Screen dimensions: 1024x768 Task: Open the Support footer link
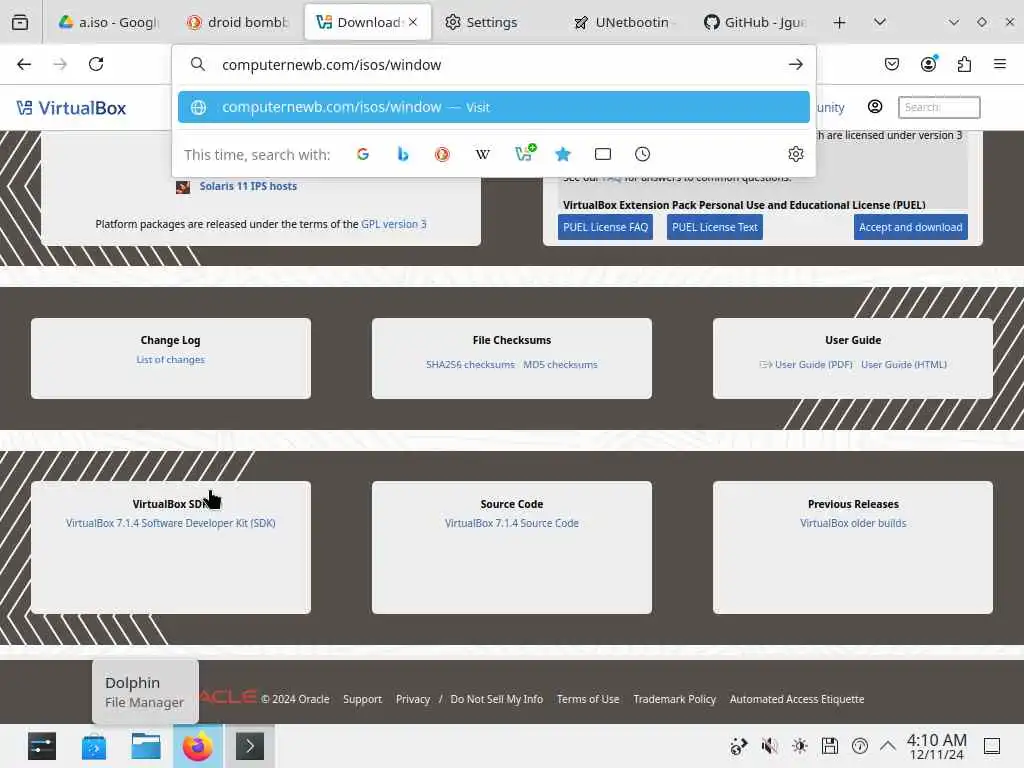tap(362, 699)
